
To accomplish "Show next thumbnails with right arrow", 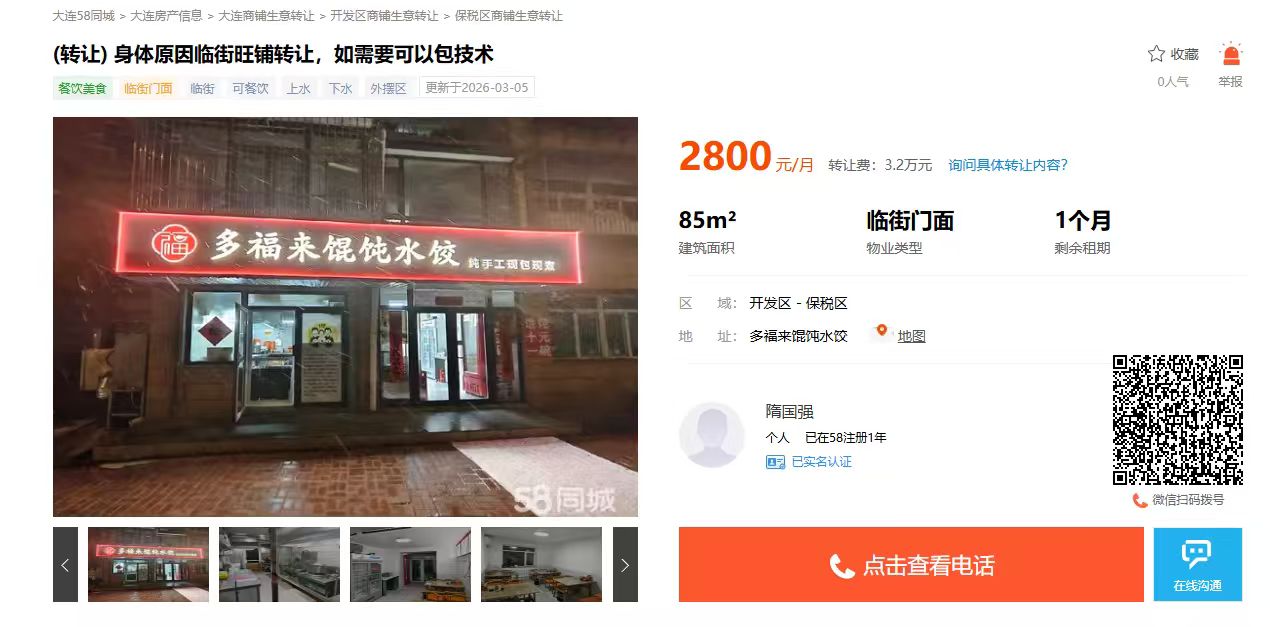I will (x=625, y=565).
